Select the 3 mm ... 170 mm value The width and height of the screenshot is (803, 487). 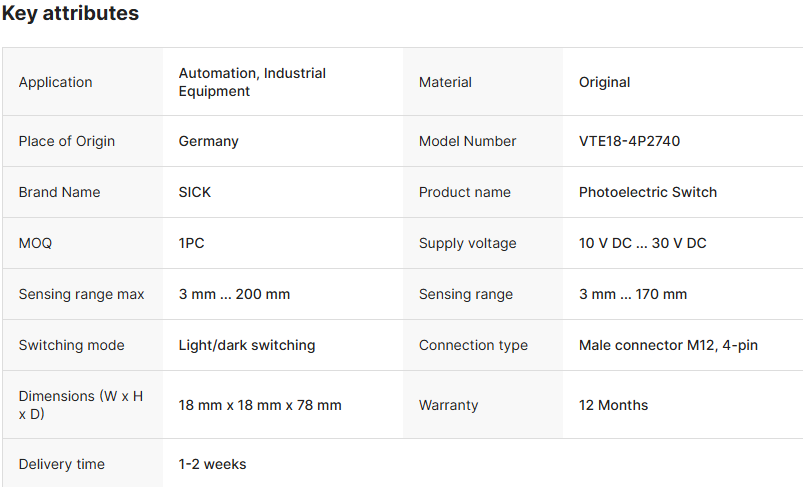coord(633,294)
